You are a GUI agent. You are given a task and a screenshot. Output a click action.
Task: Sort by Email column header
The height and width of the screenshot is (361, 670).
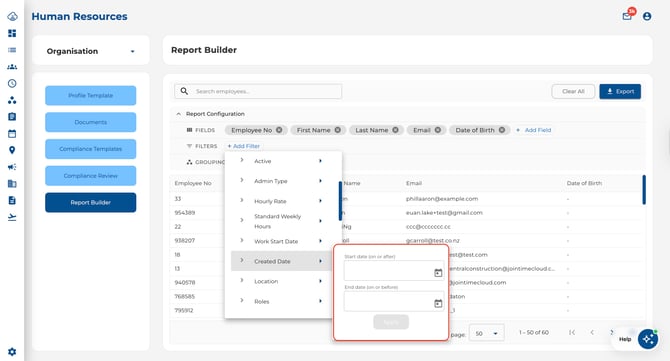[414, 183]
